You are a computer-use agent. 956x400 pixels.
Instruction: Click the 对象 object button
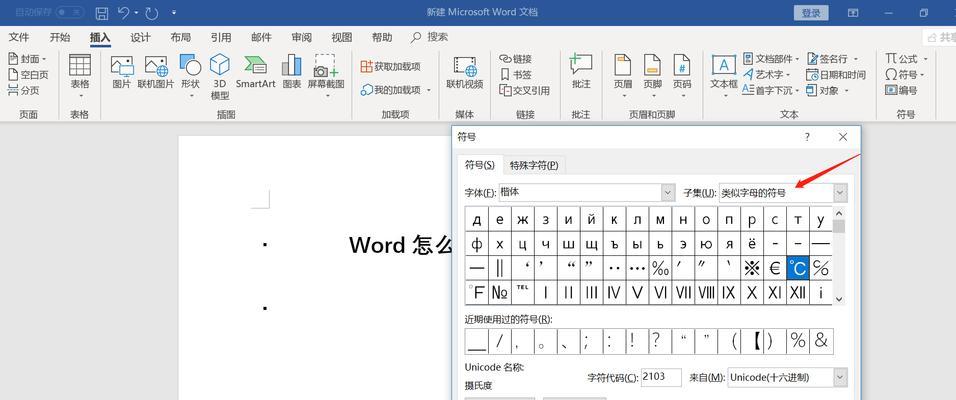tap(827, 90)
